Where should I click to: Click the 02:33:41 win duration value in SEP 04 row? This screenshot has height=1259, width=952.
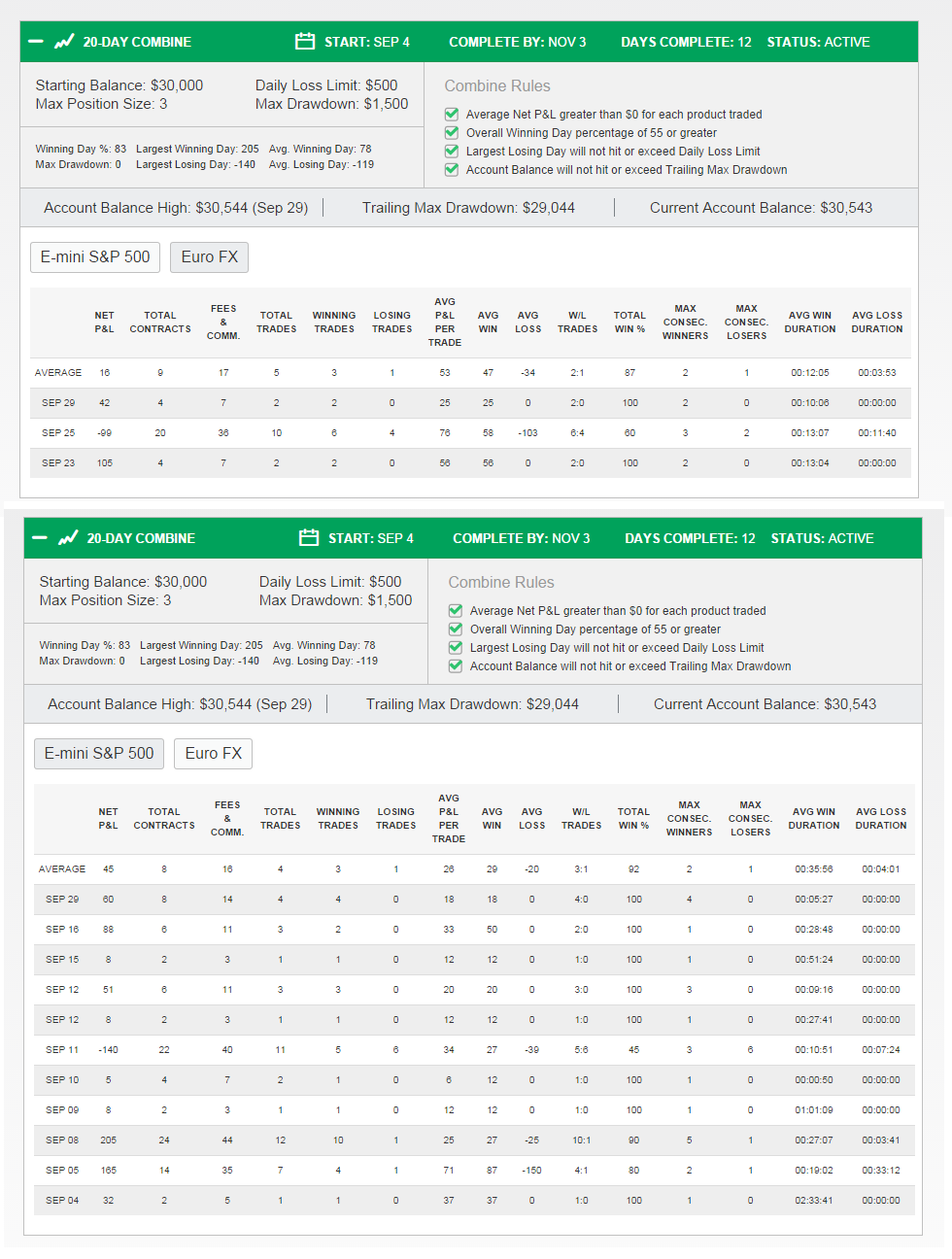814,1201
